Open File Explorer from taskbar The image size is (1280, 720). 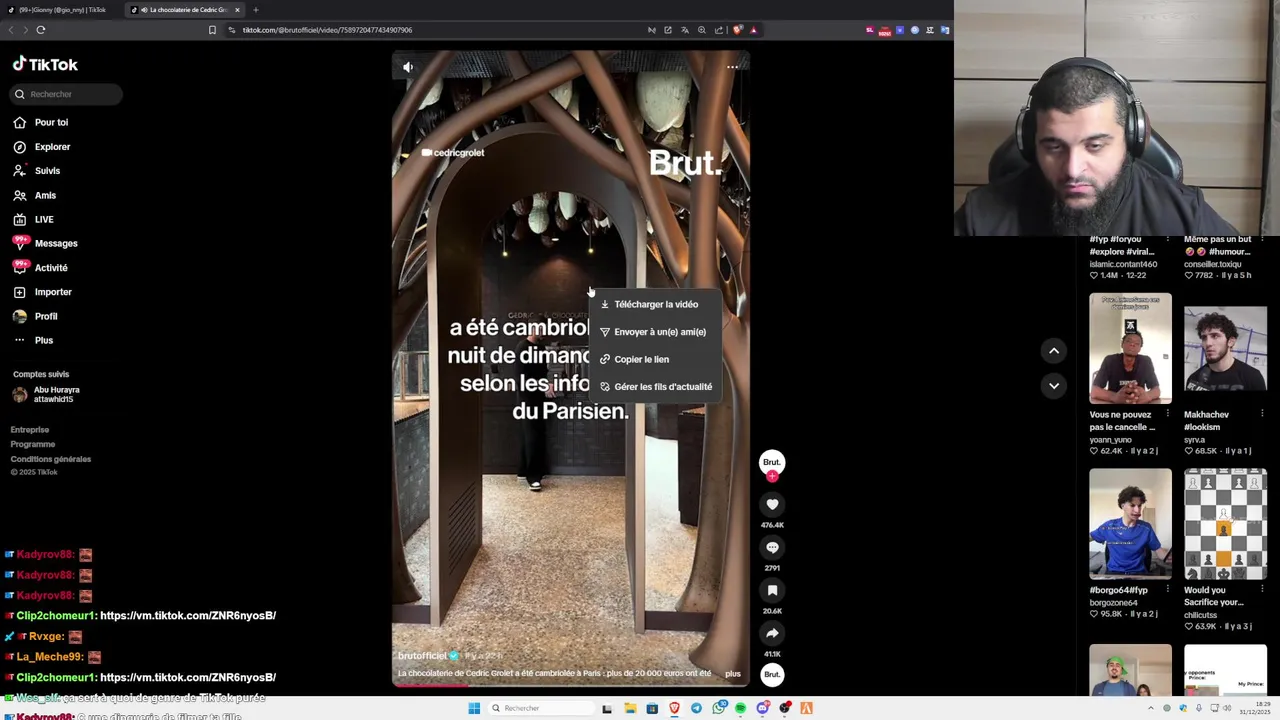[x=630, y=708]
